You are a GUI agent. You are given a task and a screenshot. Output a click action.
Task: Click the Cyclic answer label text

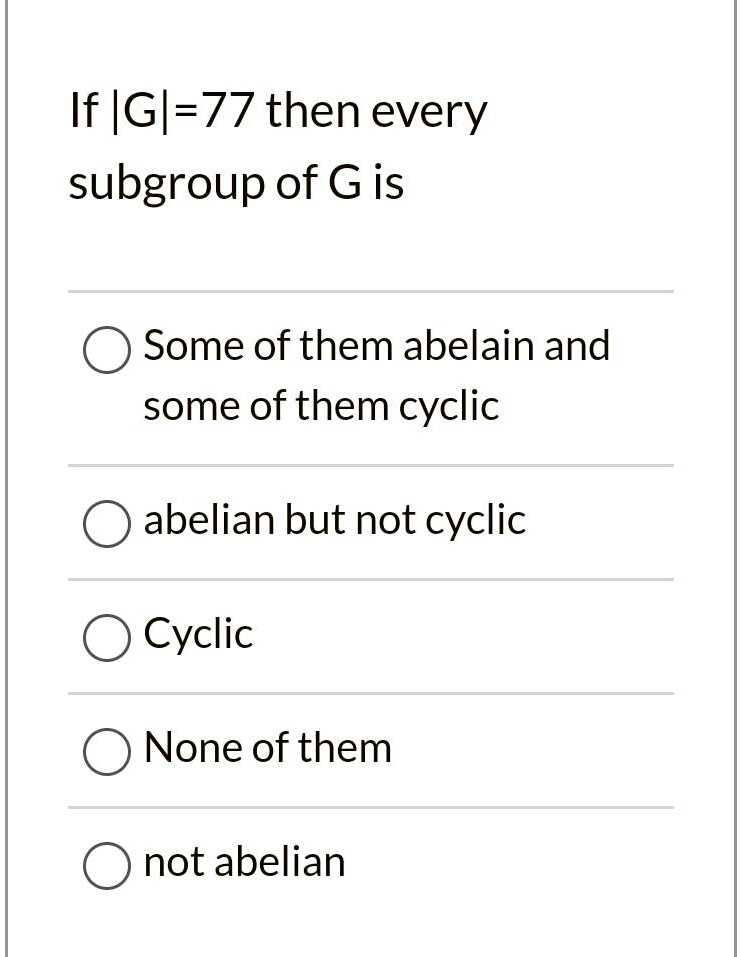click(197, 633)
